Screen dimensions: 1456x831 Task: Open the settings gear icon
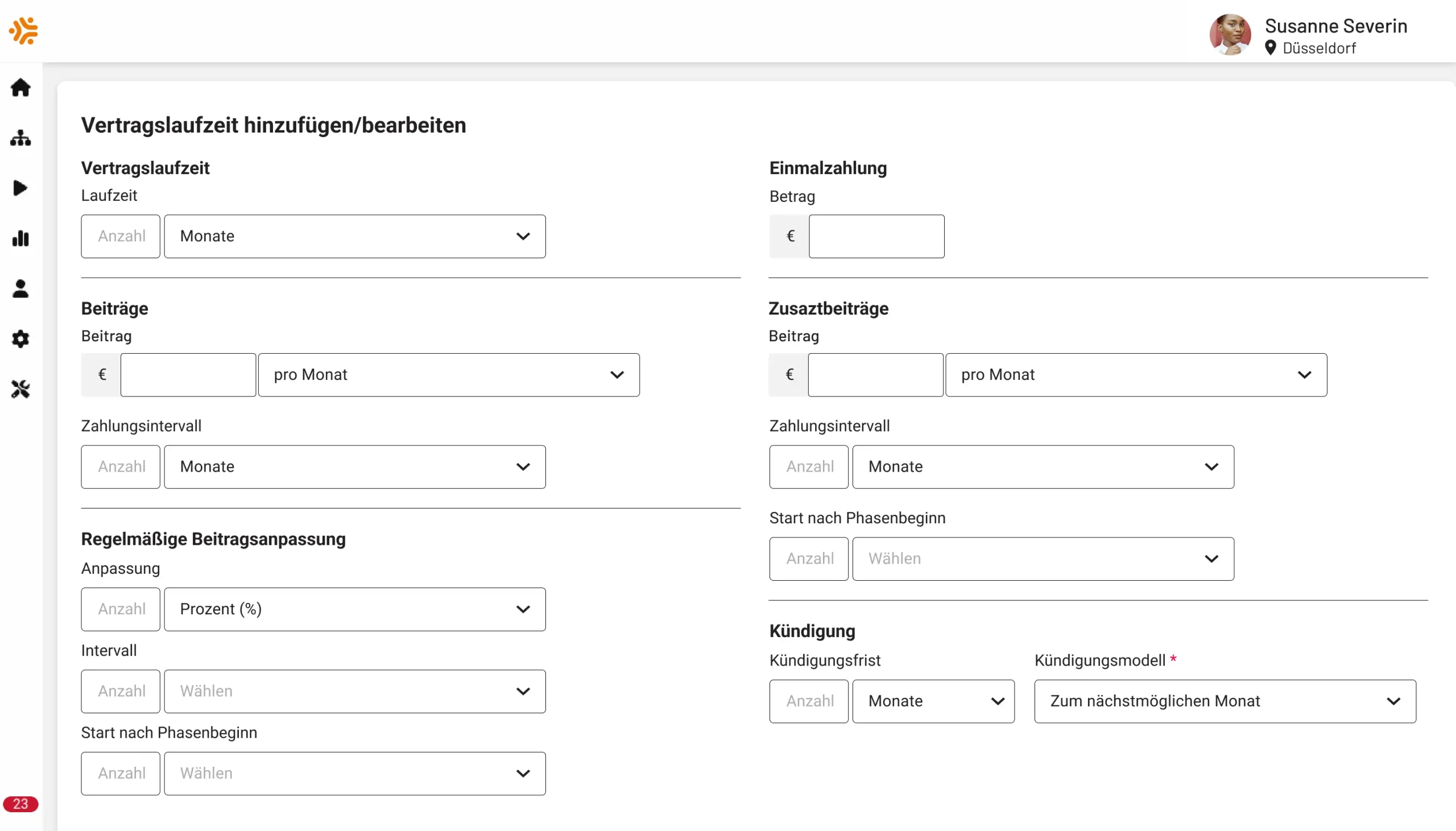point(20,339)
